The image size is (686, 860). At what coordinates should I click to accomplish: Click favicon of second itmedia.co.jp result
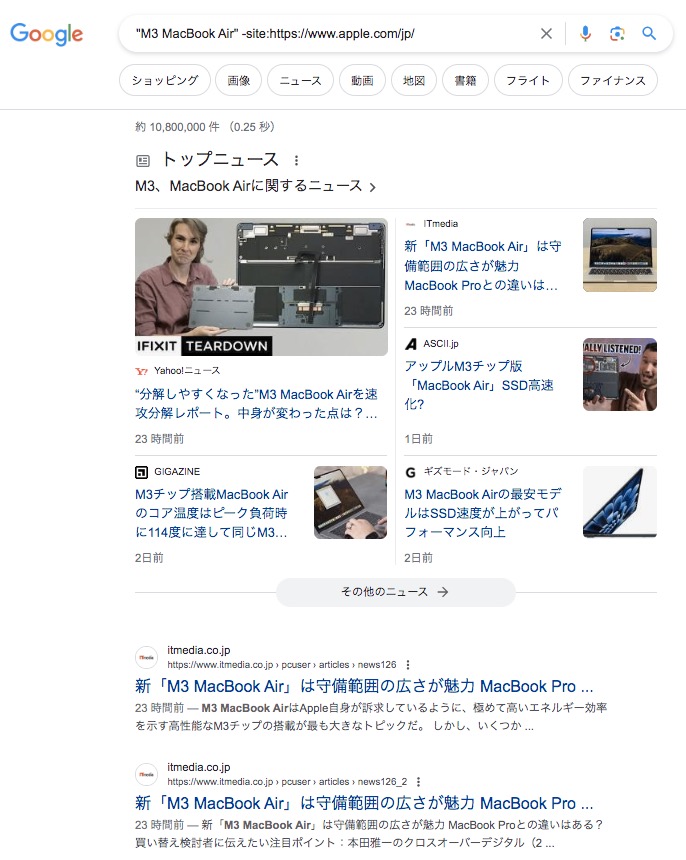pyautogui.click(x=146, y=774)
